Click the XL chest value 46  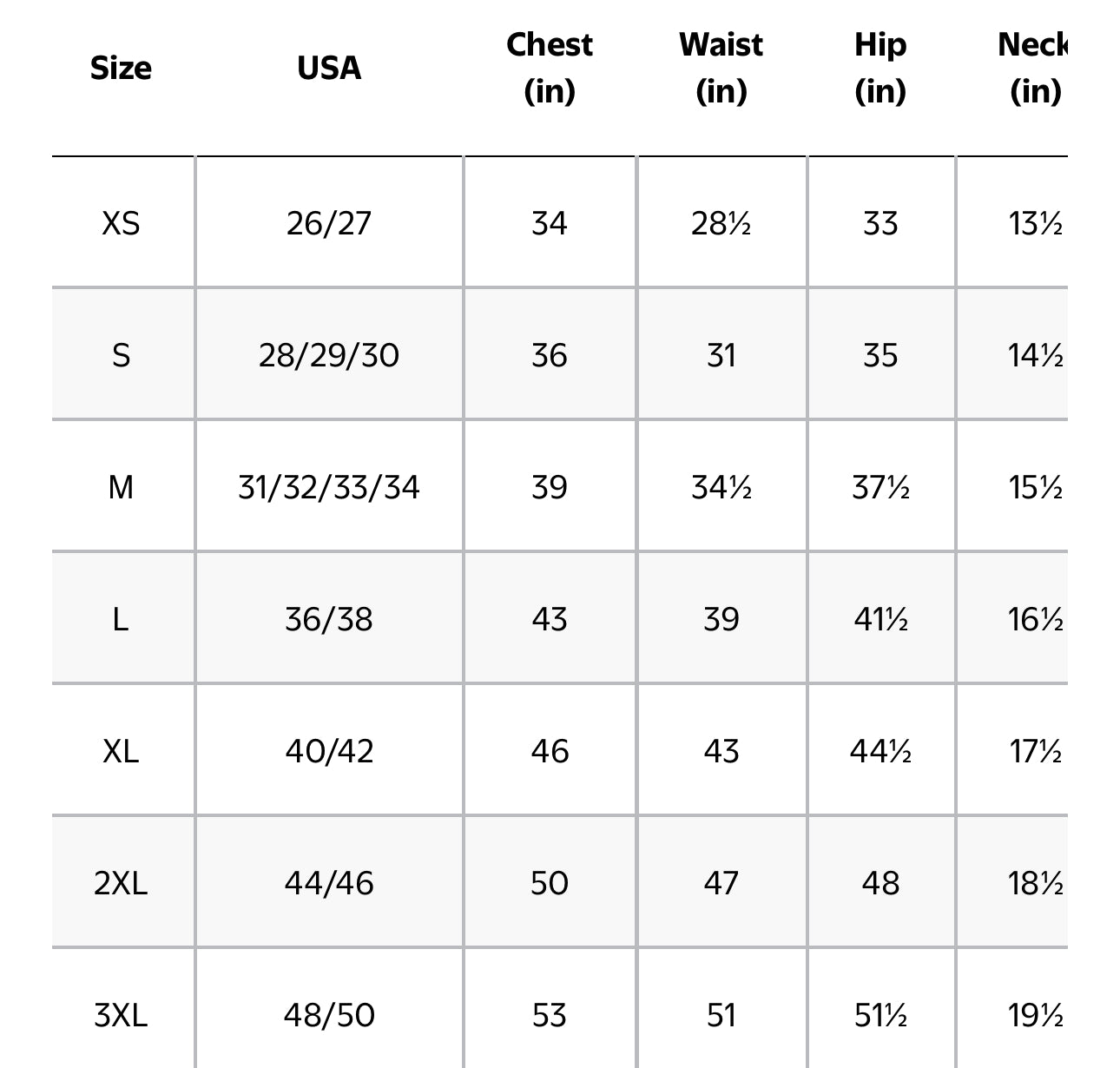point(550,751)
